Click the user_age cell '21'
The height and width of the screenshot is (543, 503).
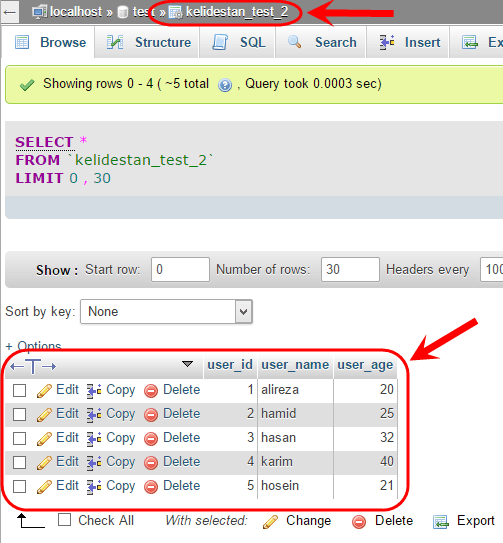[387, 486]
